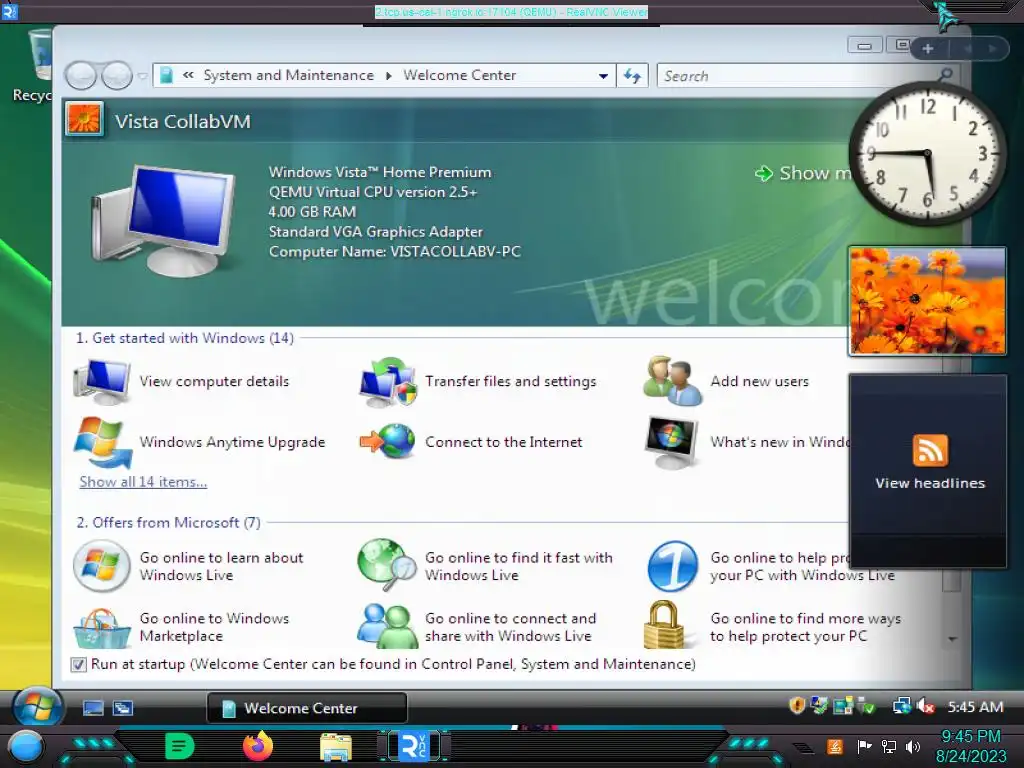
Task: Click Show Desktop quick launch icon
Action: pos(93,708)
